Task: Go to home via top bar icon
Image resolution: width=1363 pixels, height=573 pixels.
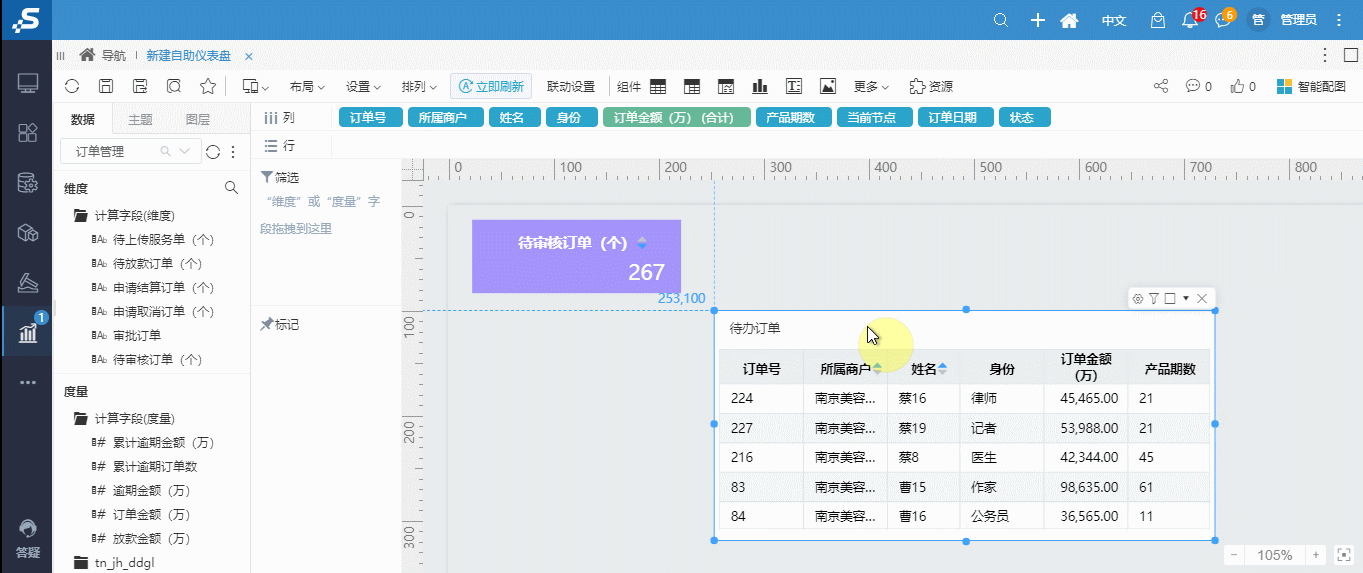Action: (1069, 20)
